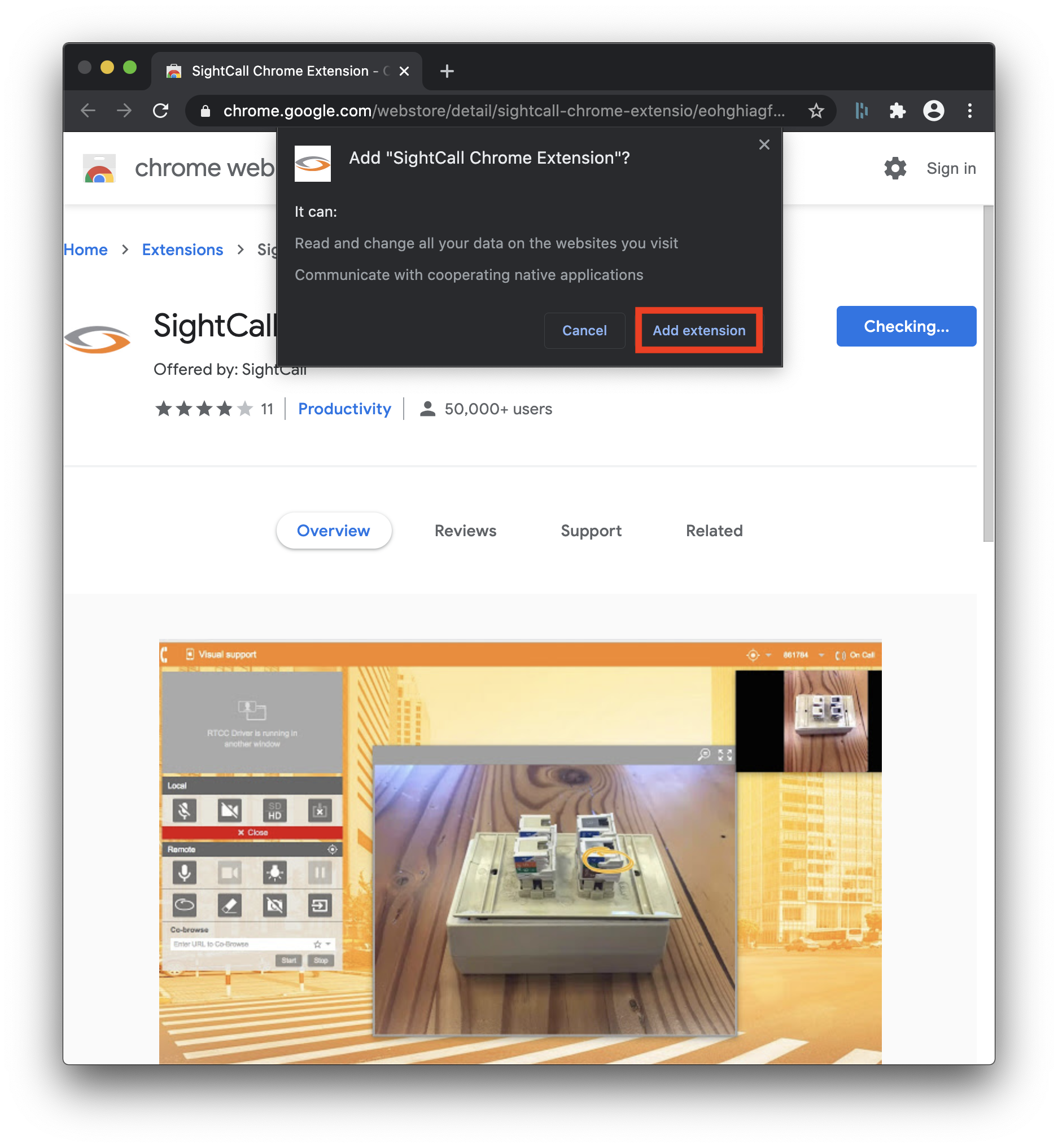Click Sign in
The height and width of the screenshot is (1148, 1058).
(x=951, y=168)
